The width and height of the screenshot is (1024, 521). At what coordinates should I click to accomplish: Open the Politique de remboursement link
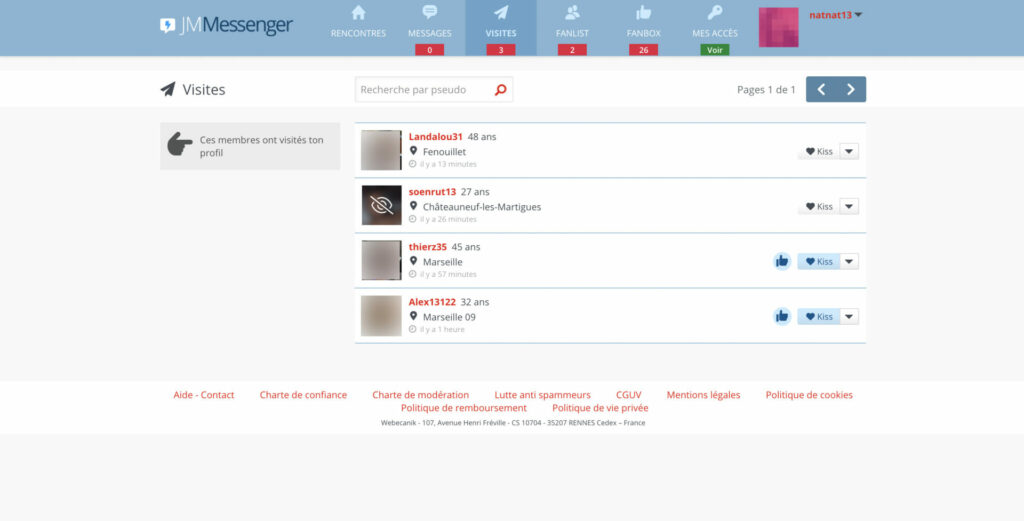[464, 407]
